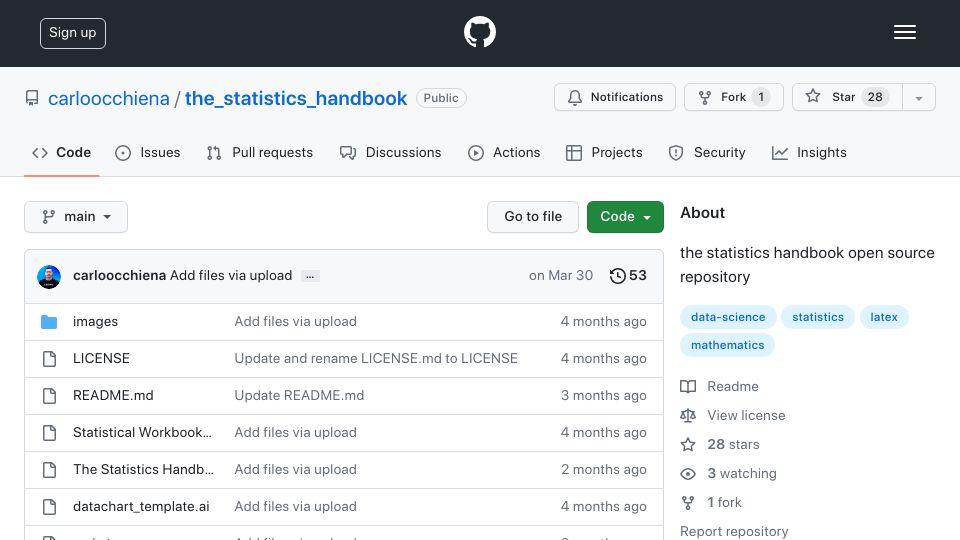The height and width of the screenshot is (540, 960).
Task: Open the Add files via upload commit
Action: click(x=231, y=276)
